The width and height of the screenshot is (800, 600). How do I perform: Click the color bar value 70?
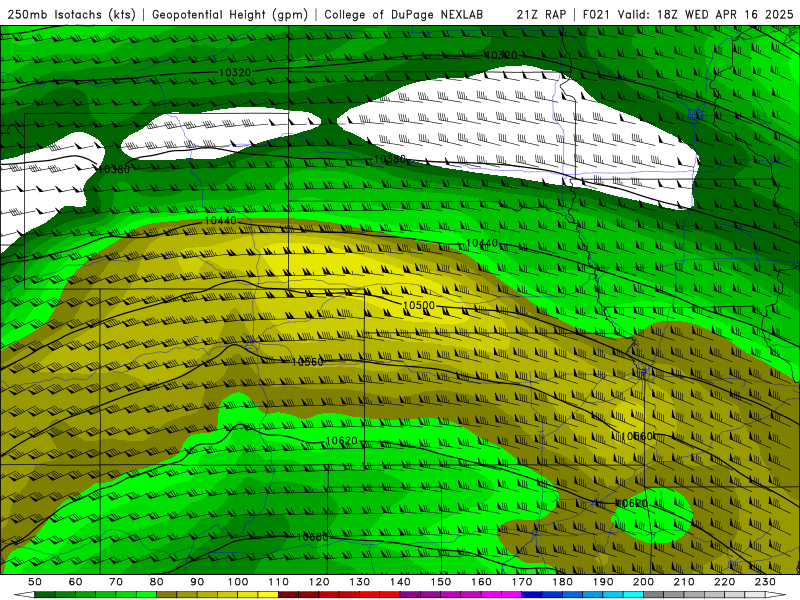pyautogui.click(x=116, y=582)
